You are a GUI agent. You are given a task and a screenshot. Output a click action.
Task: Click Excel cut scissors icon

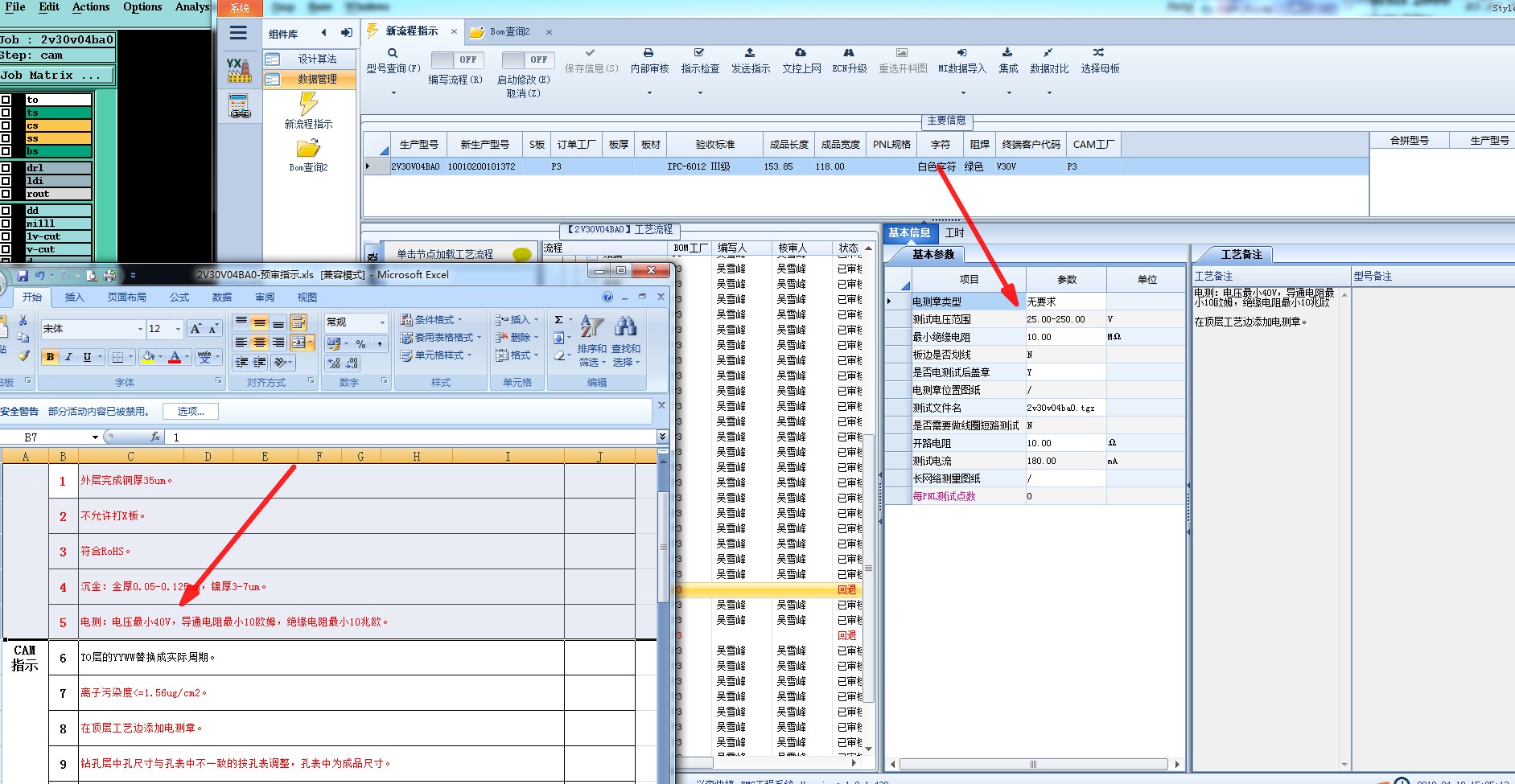[23, 320]
